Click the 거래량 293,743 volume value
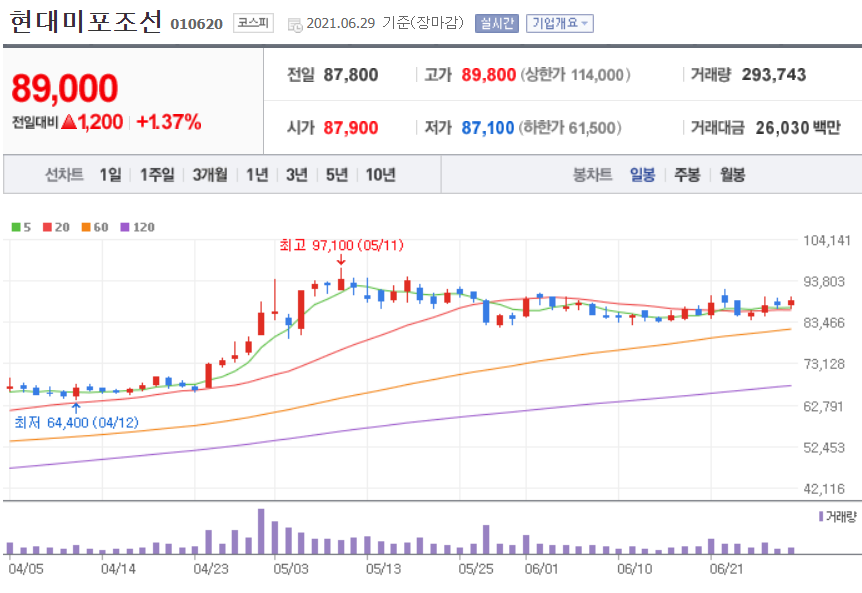 (774, 75)
